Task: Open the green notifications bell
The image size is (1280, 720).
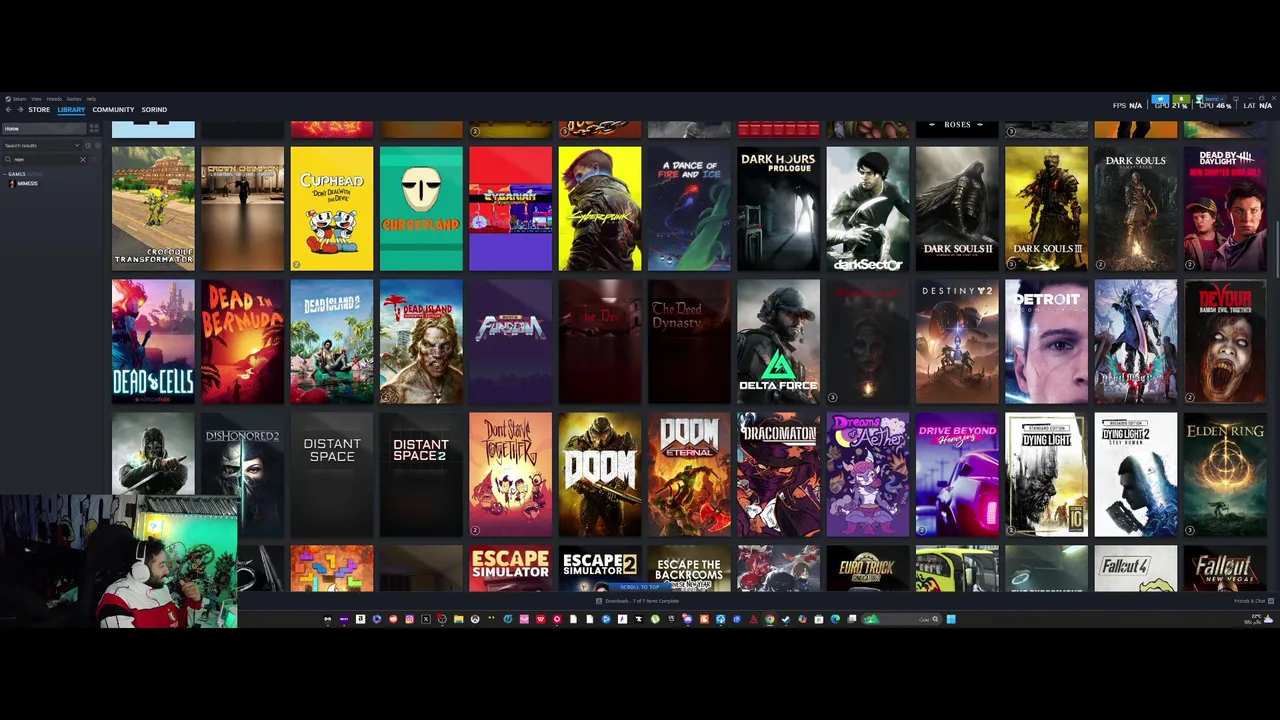Action: tap(1181, 99)
